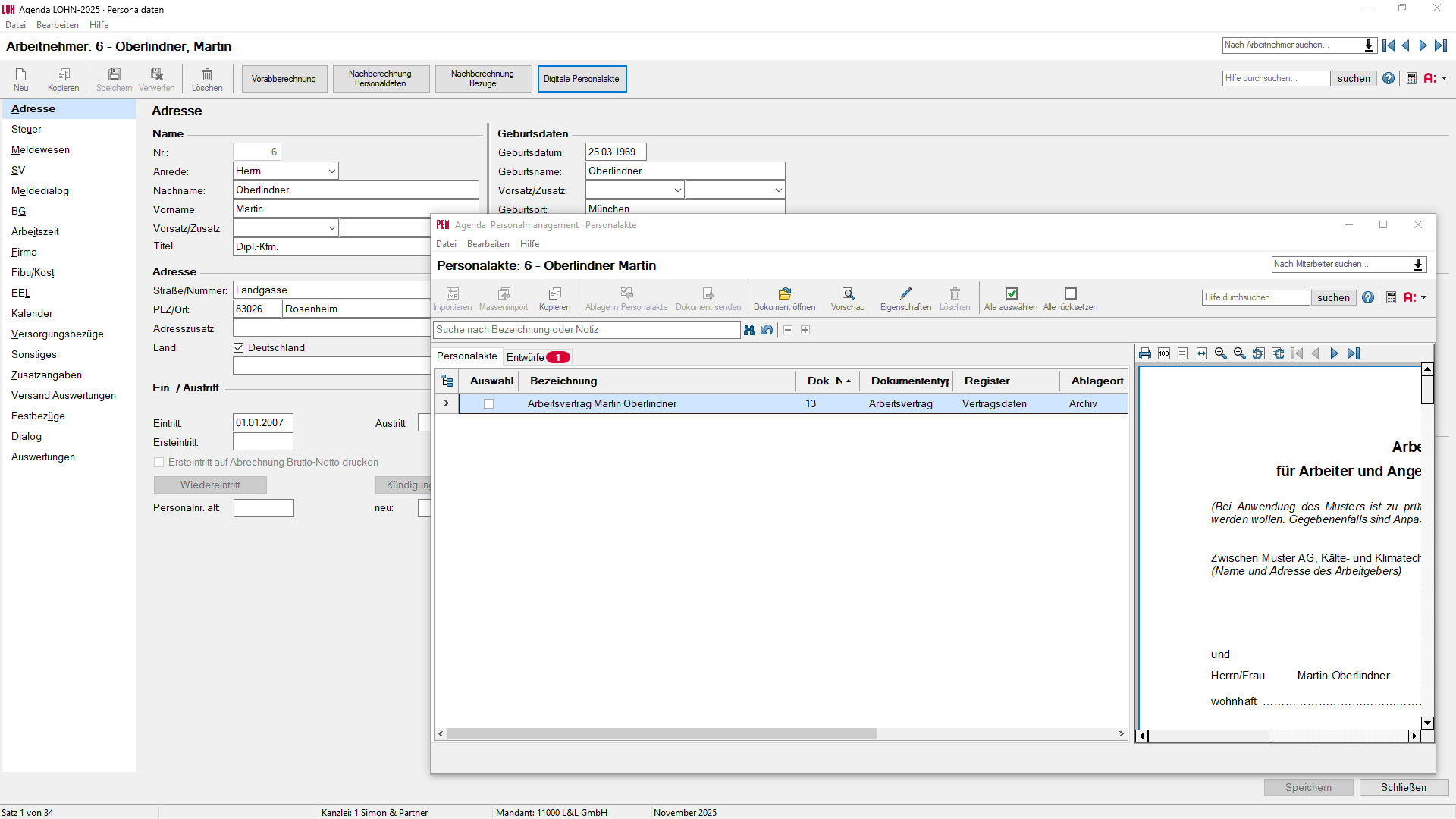Click the print icon in preview pane

tap(1145, 354)
